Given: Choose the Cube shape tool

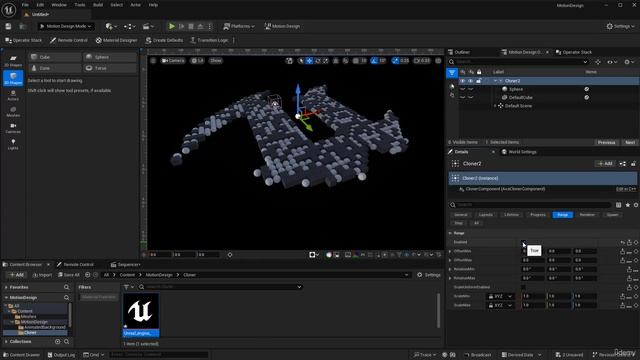Looking at the screenshot, I should [x=55, y=57].
